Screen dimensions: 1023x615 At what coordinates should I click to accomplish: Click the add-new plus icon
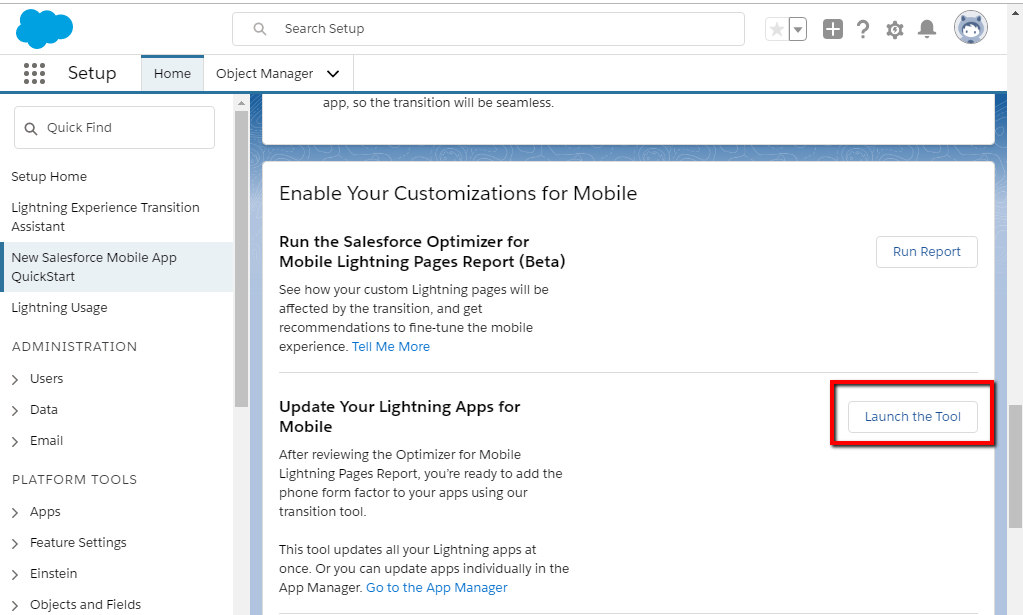coord(832,28)
